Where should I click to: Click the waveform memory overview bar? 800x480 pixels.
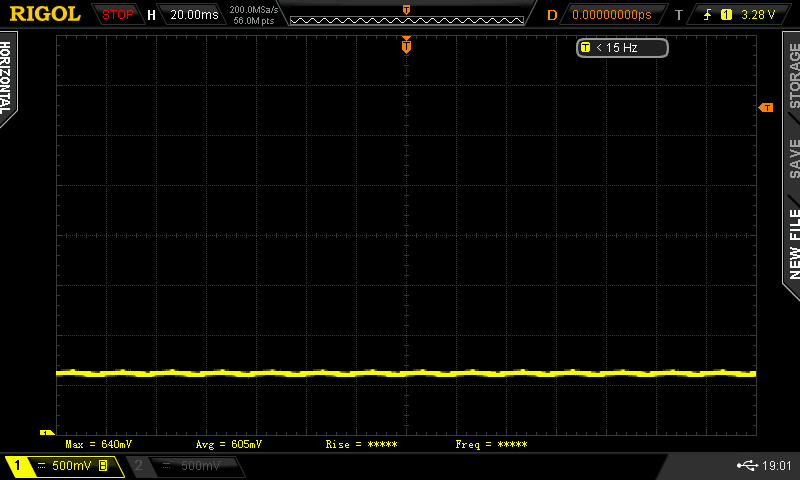coord(407,20)
